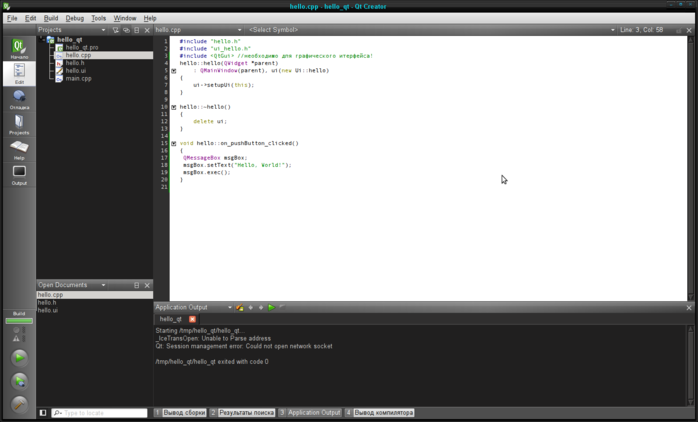Viewport: 698px width, 422px height.
Task: Select main.cpp in the project tree
Action: (x=79, y=78)
